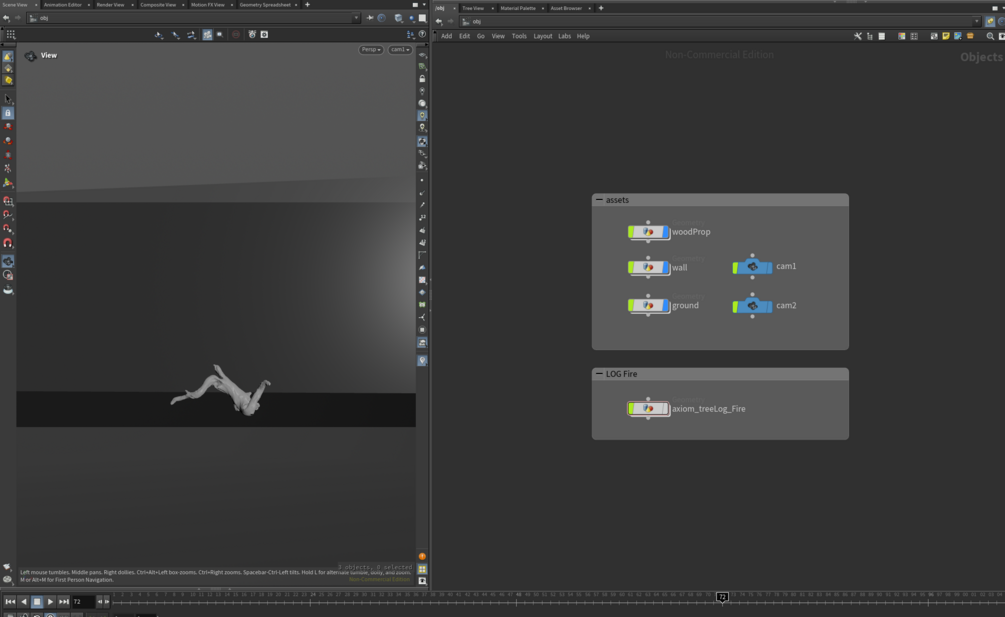
Task: Click the viewport layout four-view icon
Action: pos(422,569)
